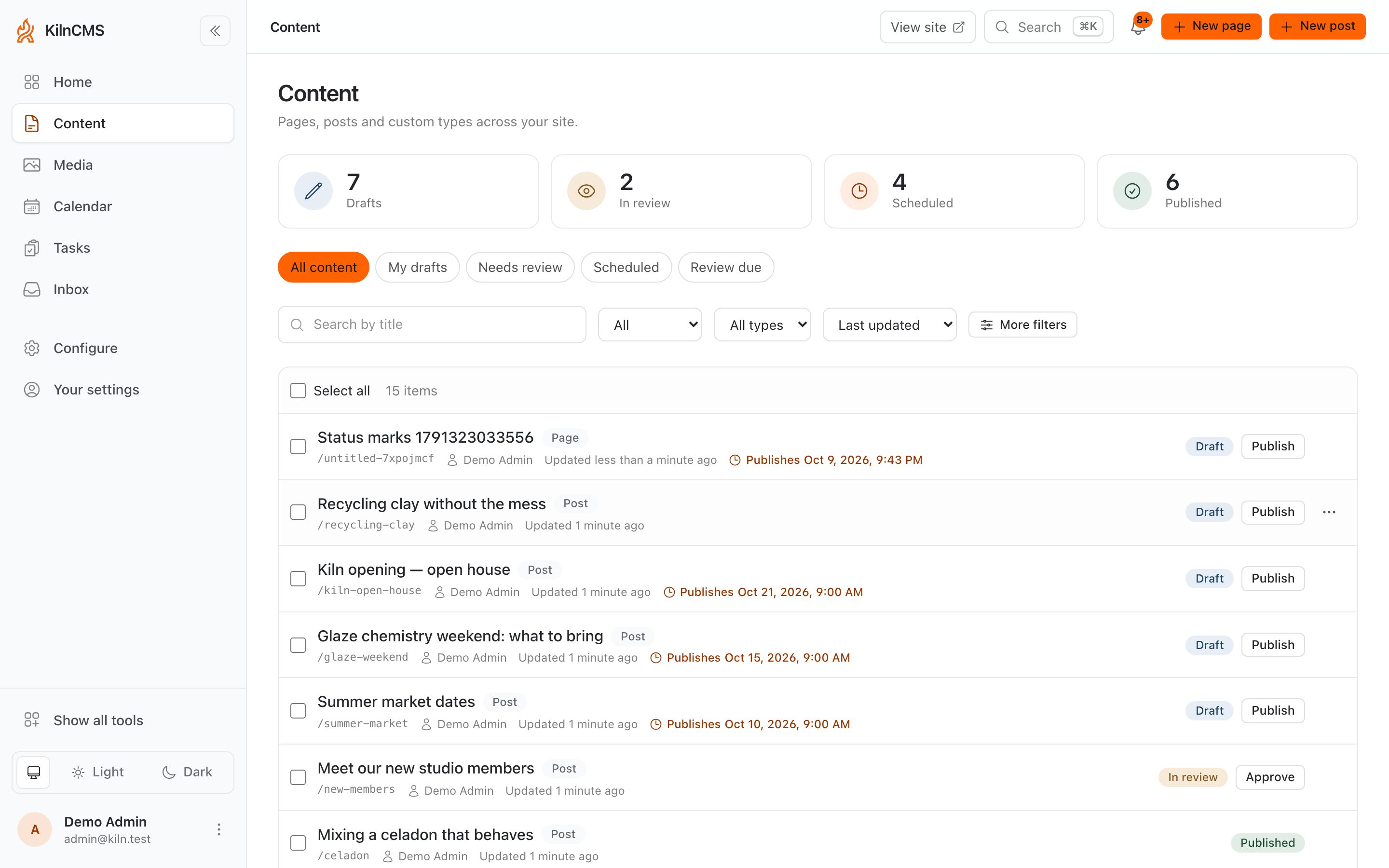
Task: Go to Media in the sidebar
Action: (123, 165)
